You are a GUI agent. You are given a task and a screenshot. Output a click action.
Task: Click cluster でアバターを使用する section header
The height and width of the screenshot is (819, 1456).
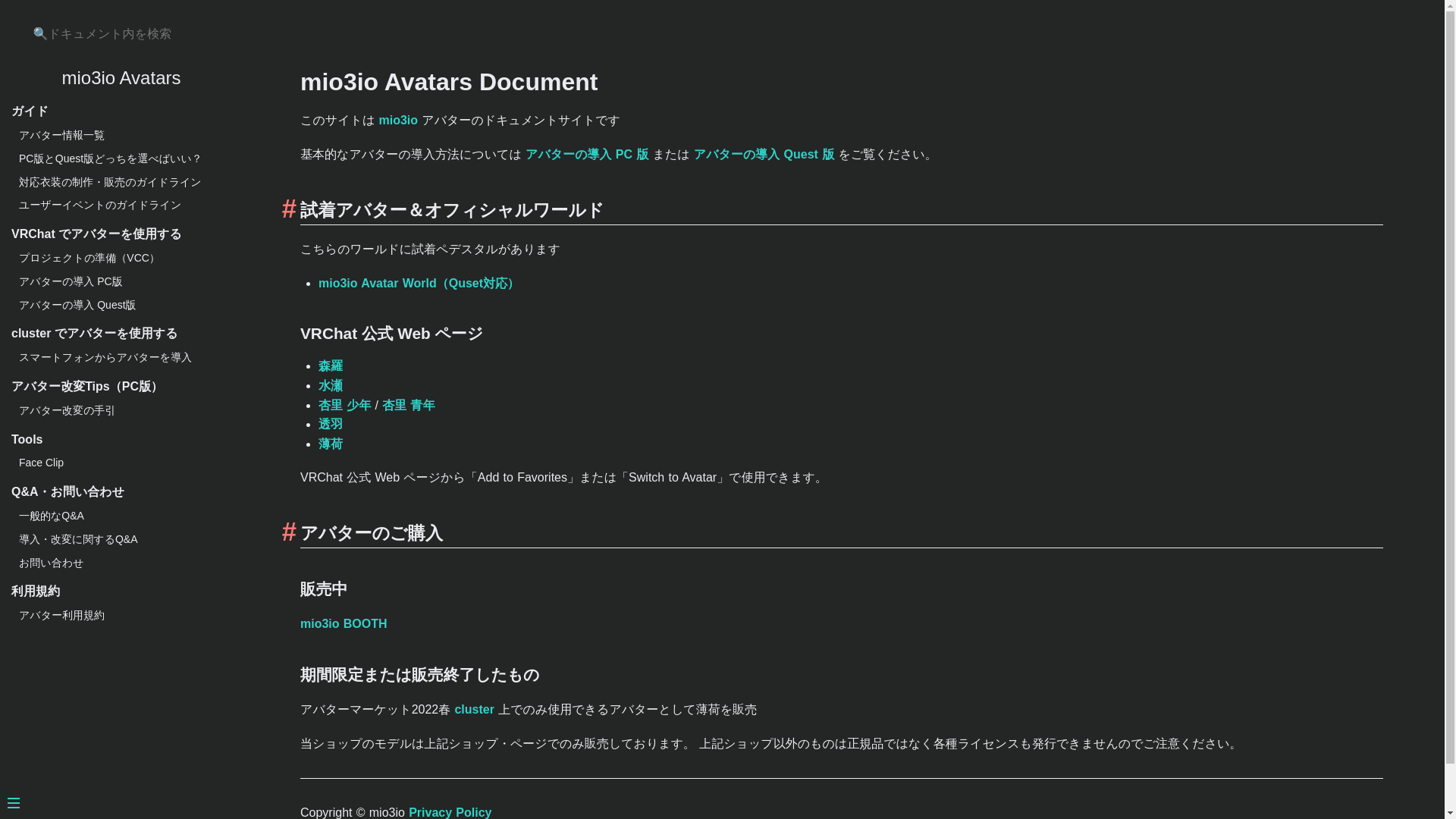pos(95,334)
